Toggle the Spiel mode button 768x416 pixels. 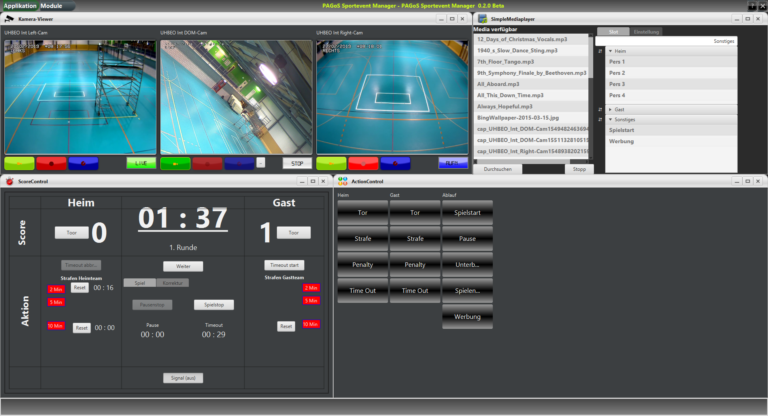139,283
